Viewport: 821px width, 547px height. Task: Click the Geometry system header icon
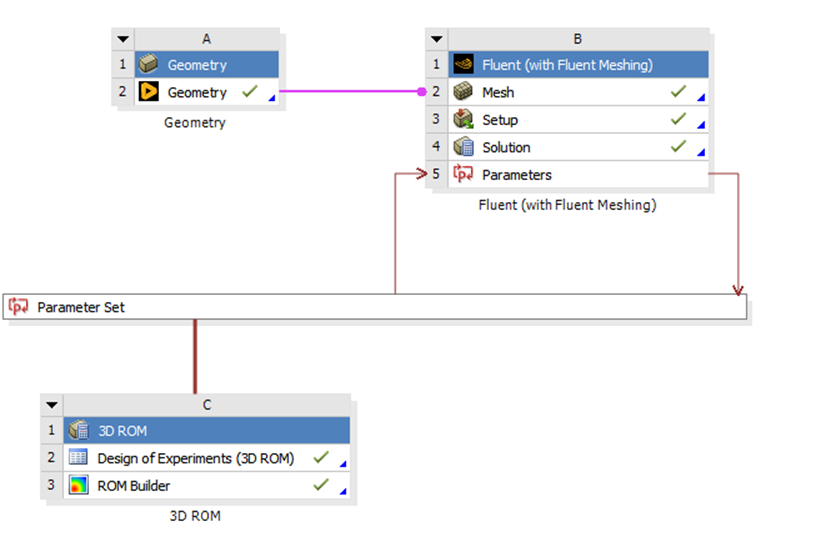149,65
